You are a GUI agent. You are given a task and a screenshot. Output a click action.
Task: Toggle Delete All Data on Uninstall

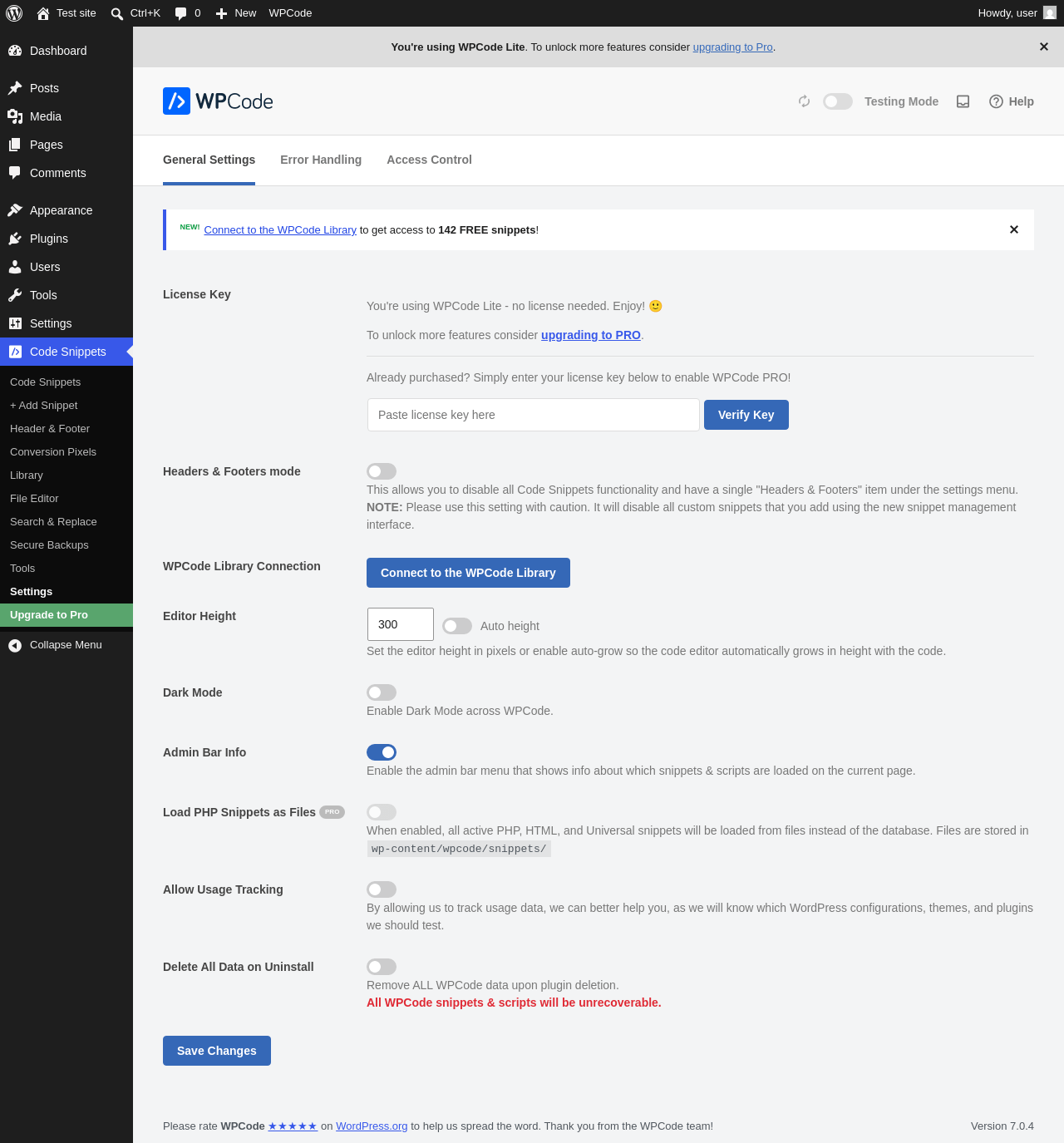pyautogui.click(x=382, y=967)
